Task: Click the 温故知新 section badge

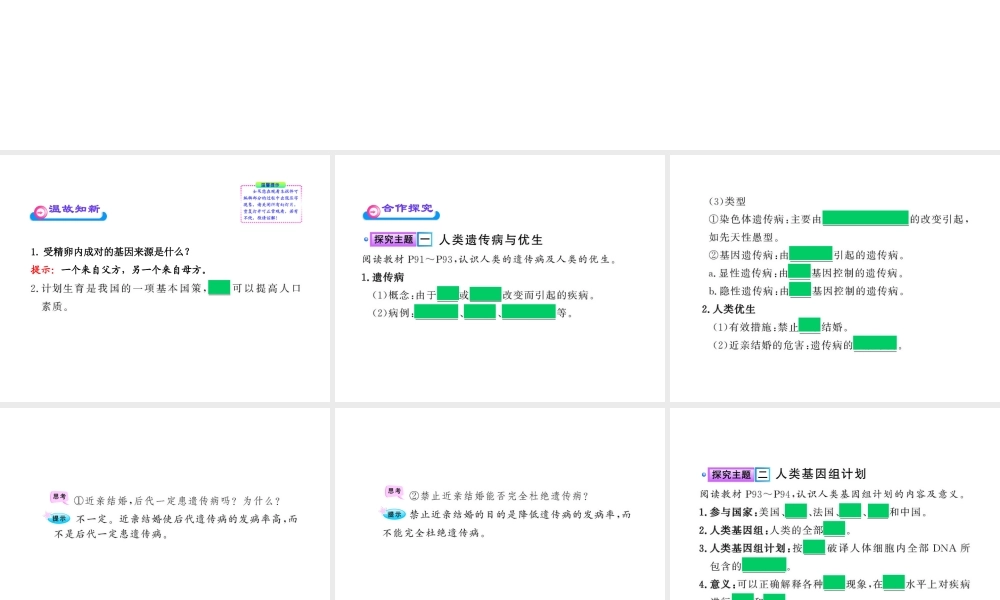Action: click(x=68, y=212)
